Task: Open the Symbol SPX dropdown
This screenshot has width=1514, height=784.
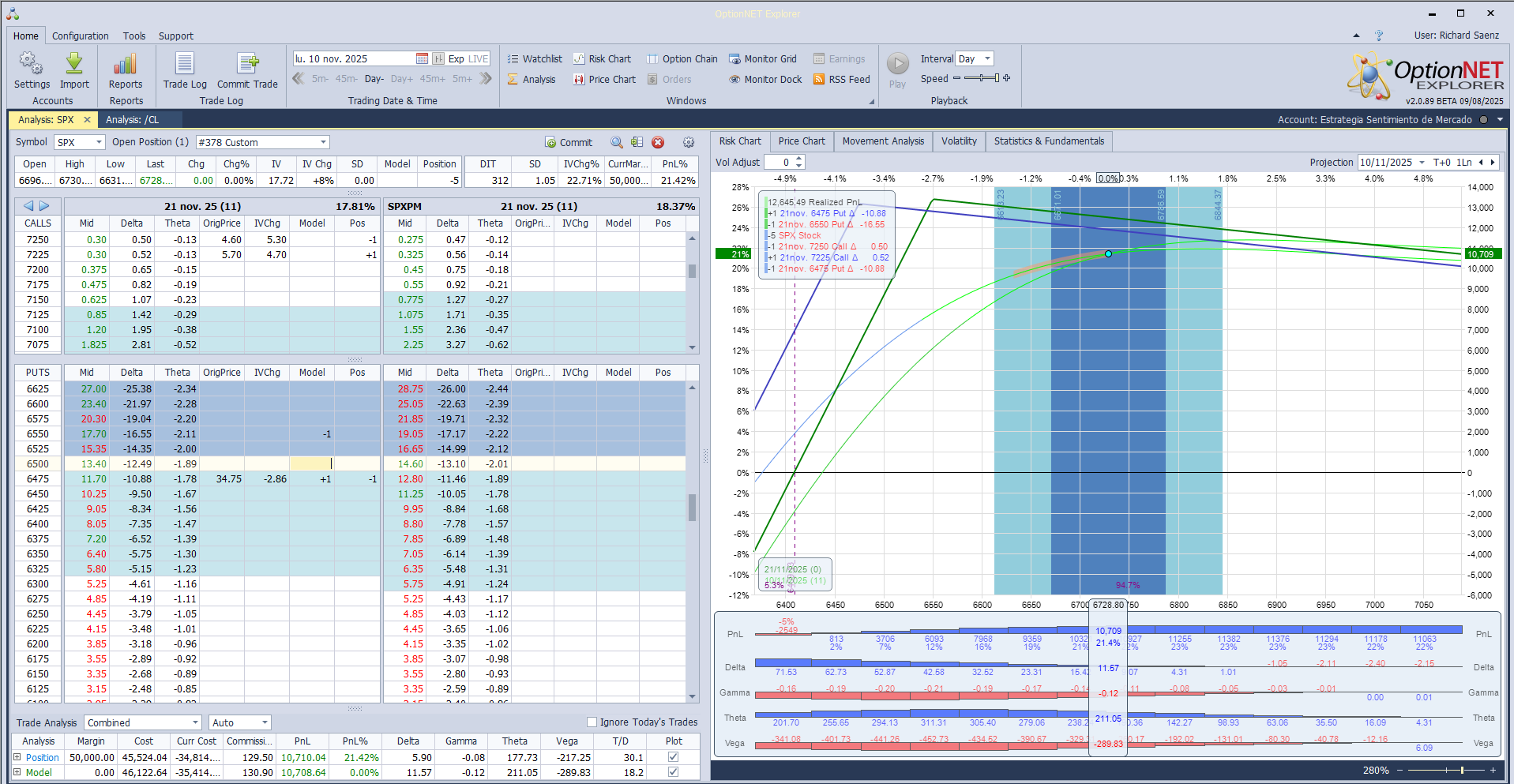Action: point(100,142)
